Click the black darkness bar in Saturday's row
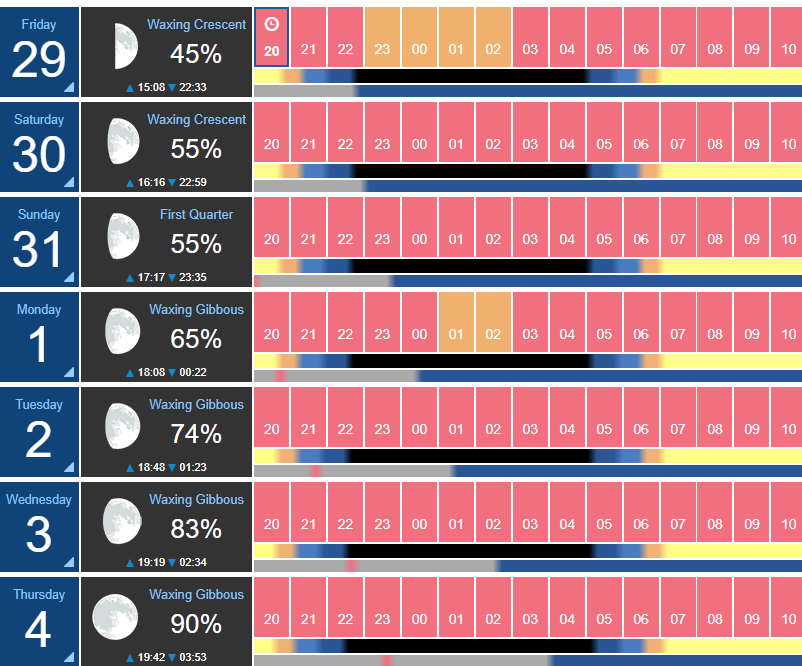 [x=471, y=171]
